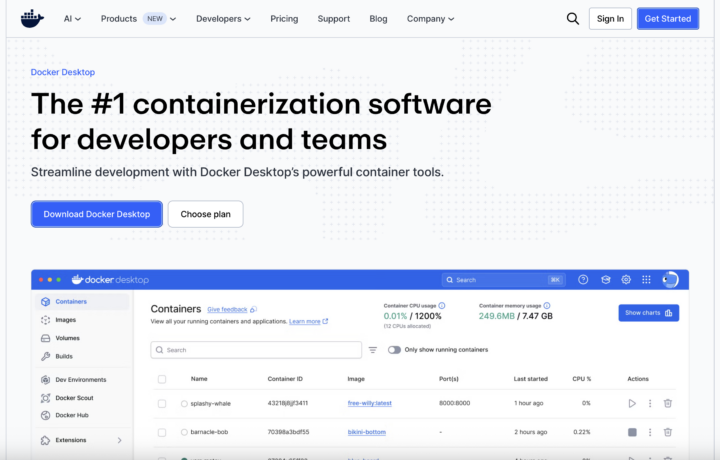Image resolution: width=720 pixels, height=460 pixels.
Task: Delete the barnacle-bob container
Action: point(668,432)
